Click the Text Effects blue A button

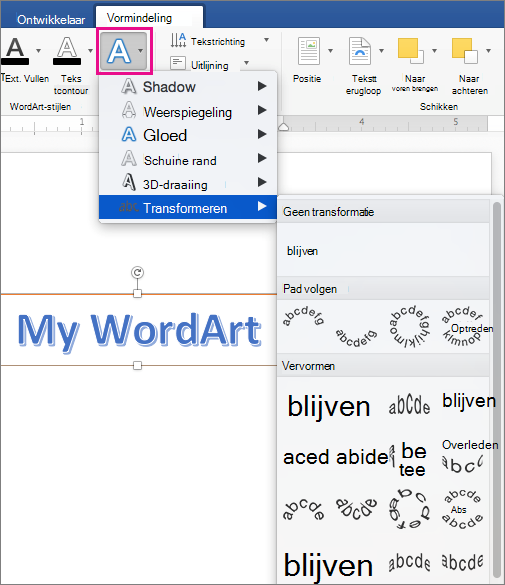[119, 51]
